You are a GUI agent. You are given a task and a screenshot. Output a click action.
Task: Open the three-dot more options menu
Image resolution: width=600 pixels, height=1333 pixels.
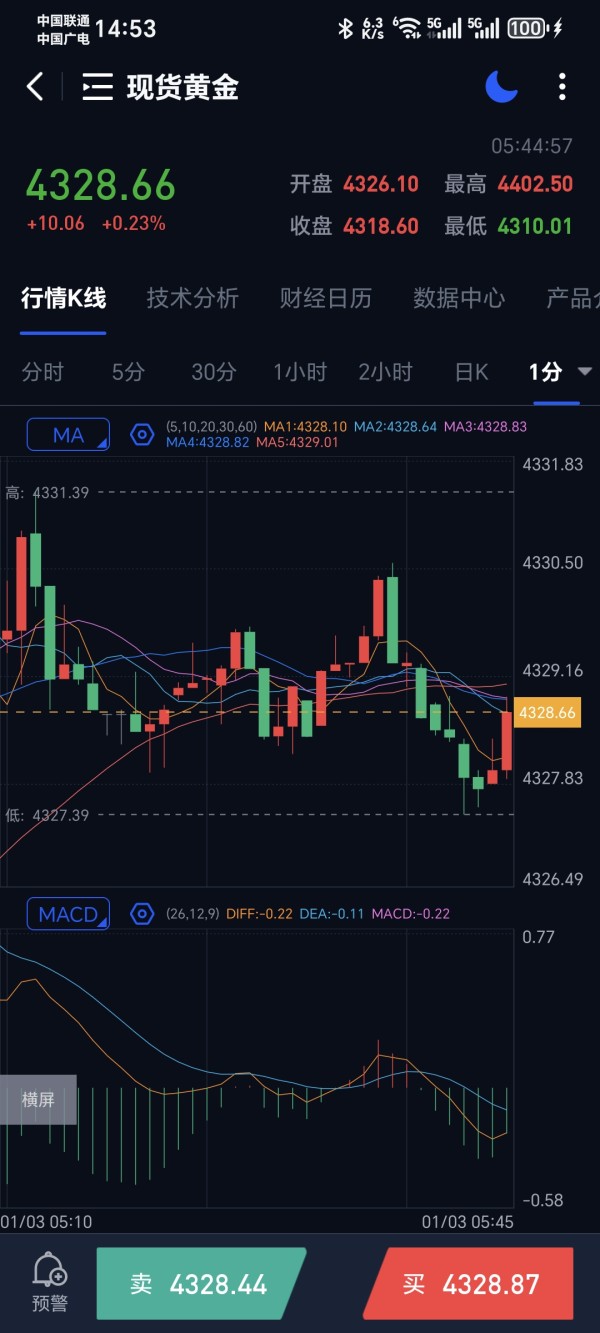(562, 87)
